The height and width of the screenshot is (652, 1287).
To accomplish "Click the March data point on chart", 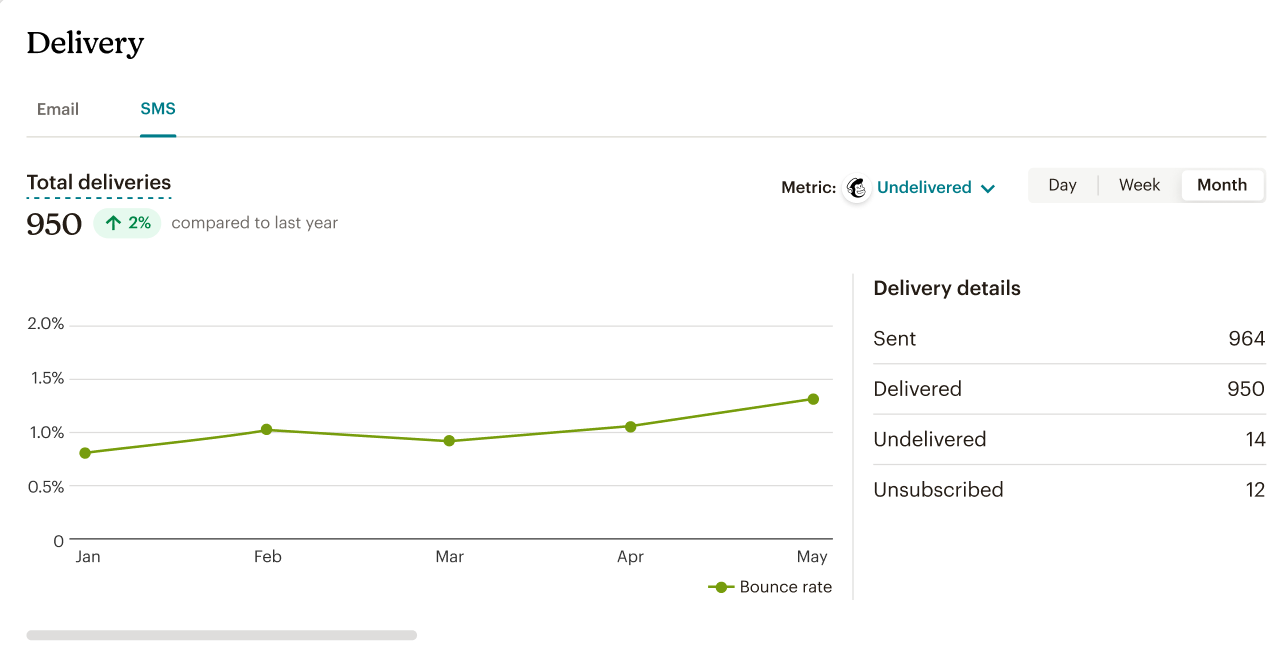I will [x=449, y=441].
